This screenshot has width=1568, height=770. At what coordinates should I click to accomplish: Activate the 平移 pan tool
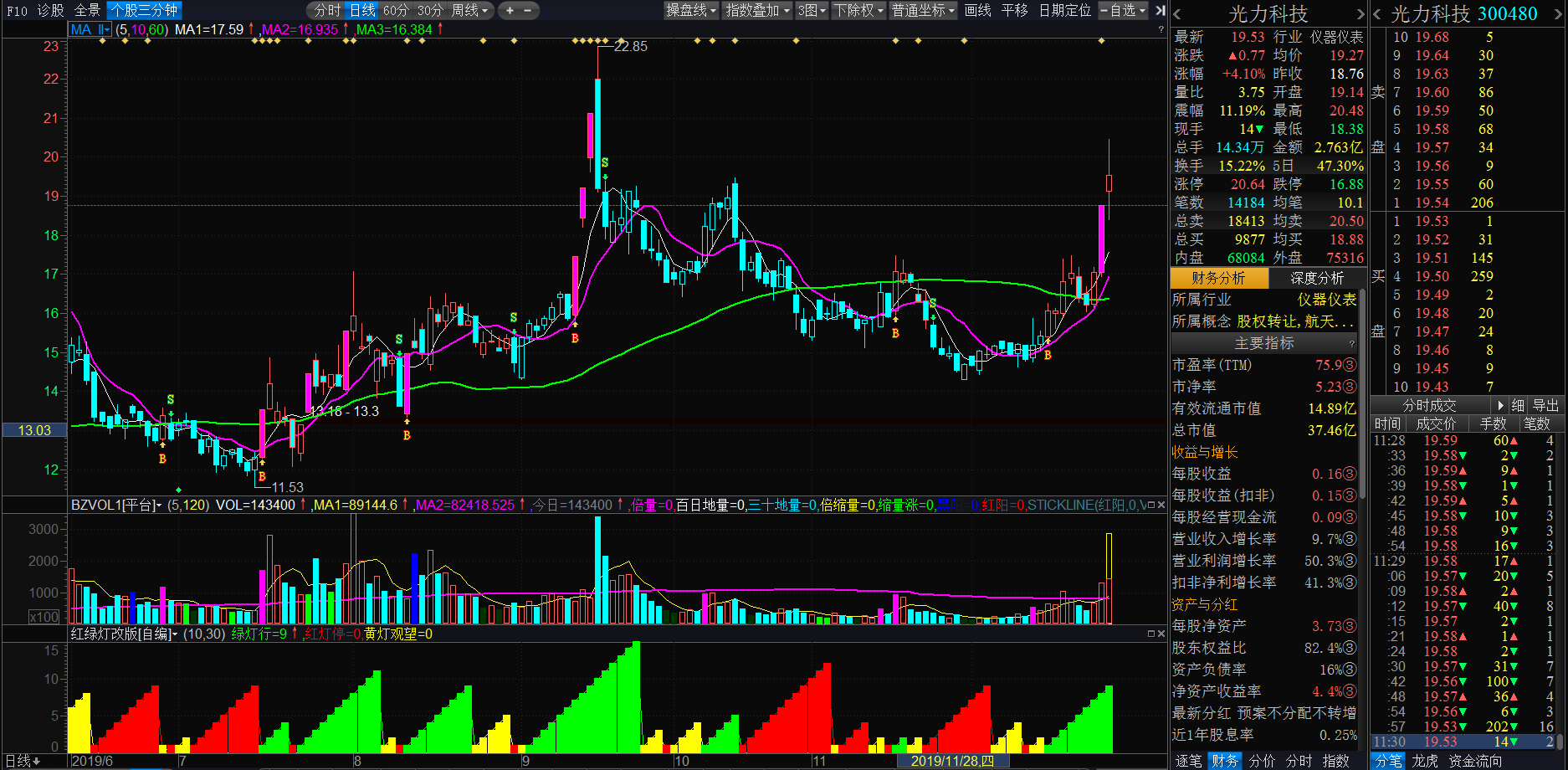1014,11
